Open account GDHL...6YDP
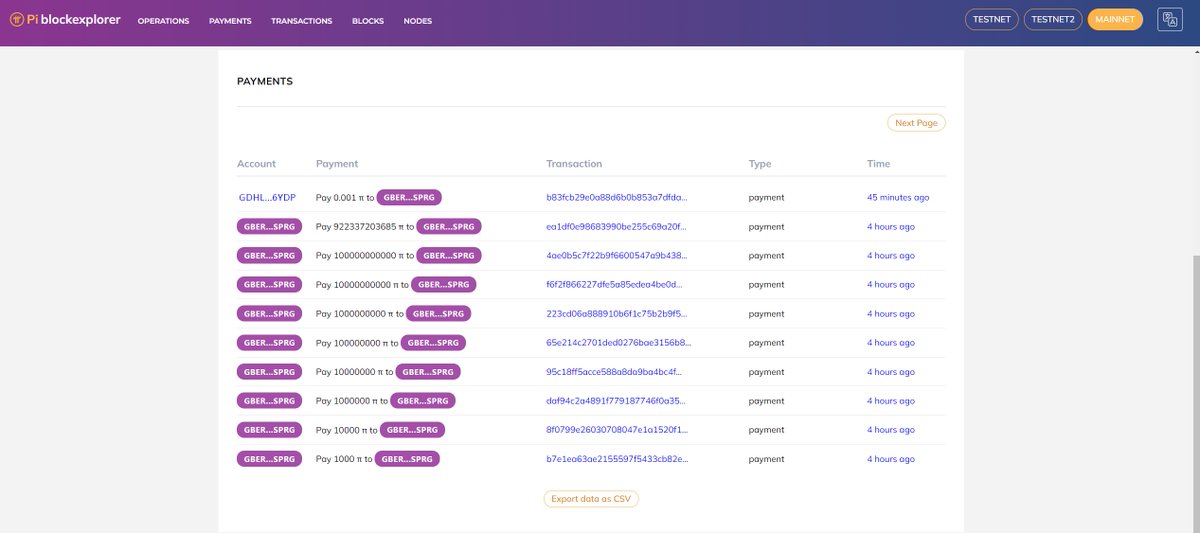The width and height of the screenshot is (1200, 533). pos(267,198)
